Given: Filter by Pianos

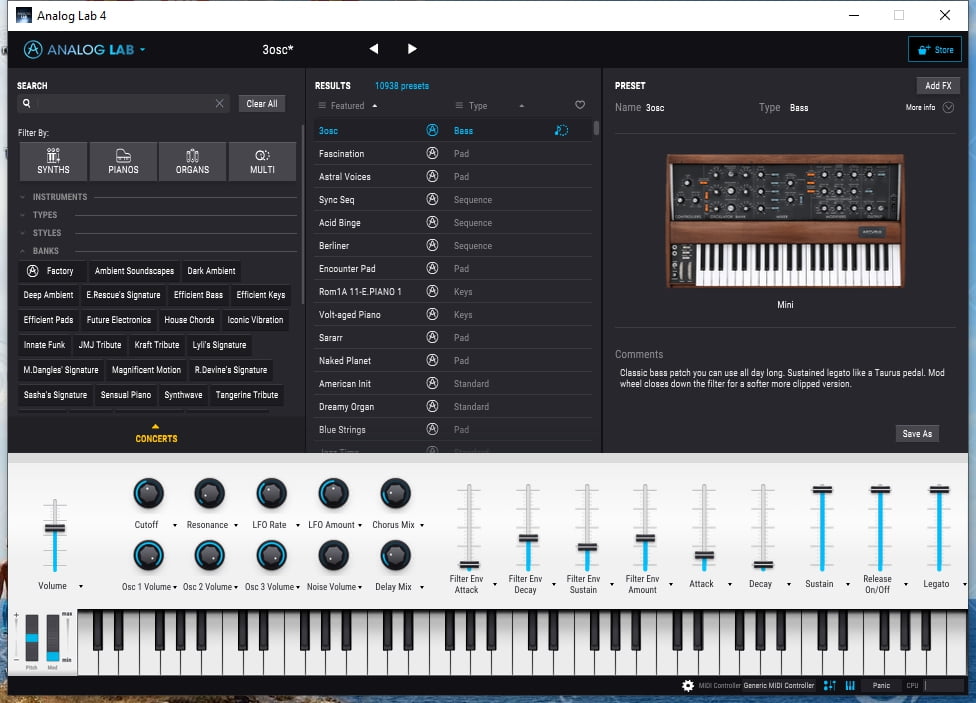Looking at the screenshot, I should click(x=123, y=161).
